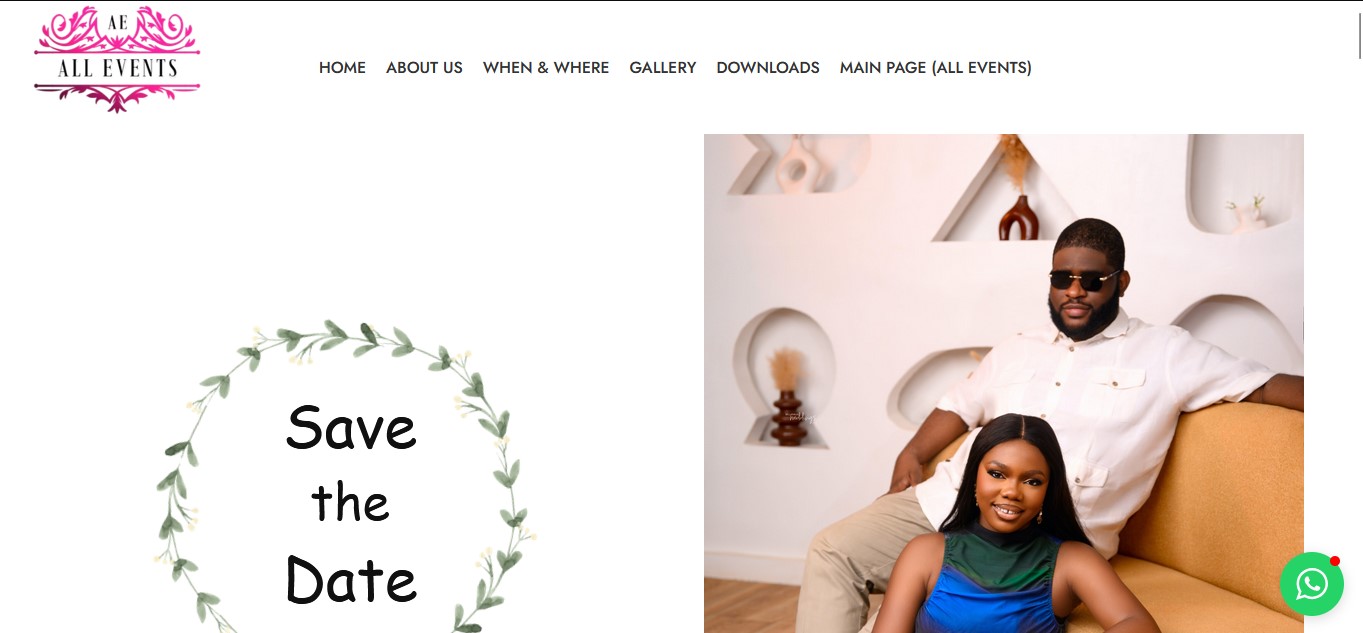The height and width of the screenshot is (633, 1363).
Task: Click the AE initials atop the logo
Action: 117,20
